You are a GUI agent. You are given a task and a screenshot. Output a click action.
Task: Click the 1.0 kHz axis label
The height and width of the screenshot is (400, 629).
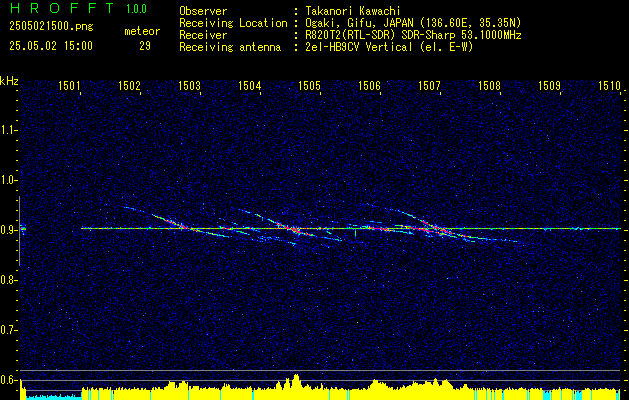coord(7,180)
